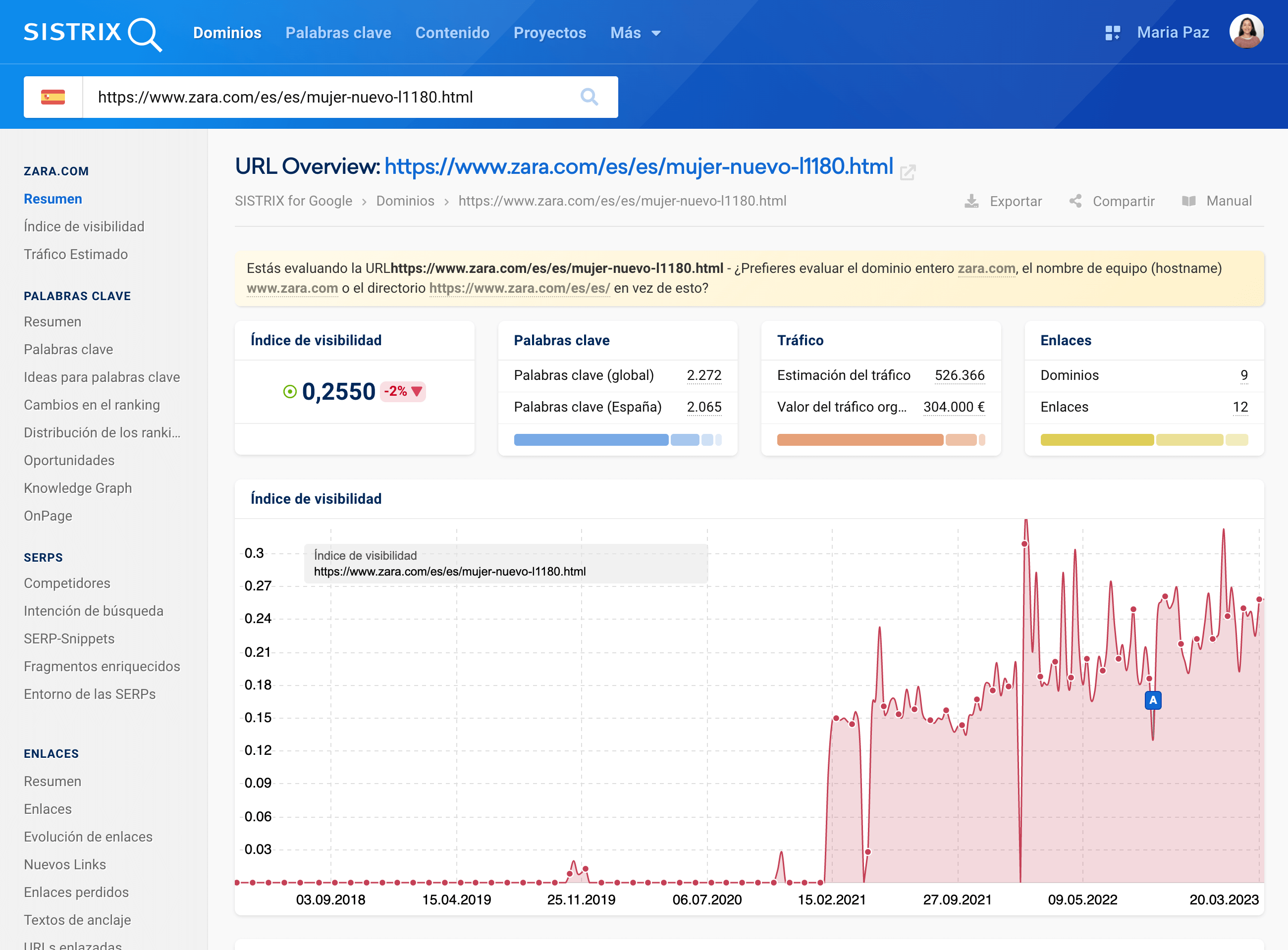Open the apps grid icon

click(1112, 33)
